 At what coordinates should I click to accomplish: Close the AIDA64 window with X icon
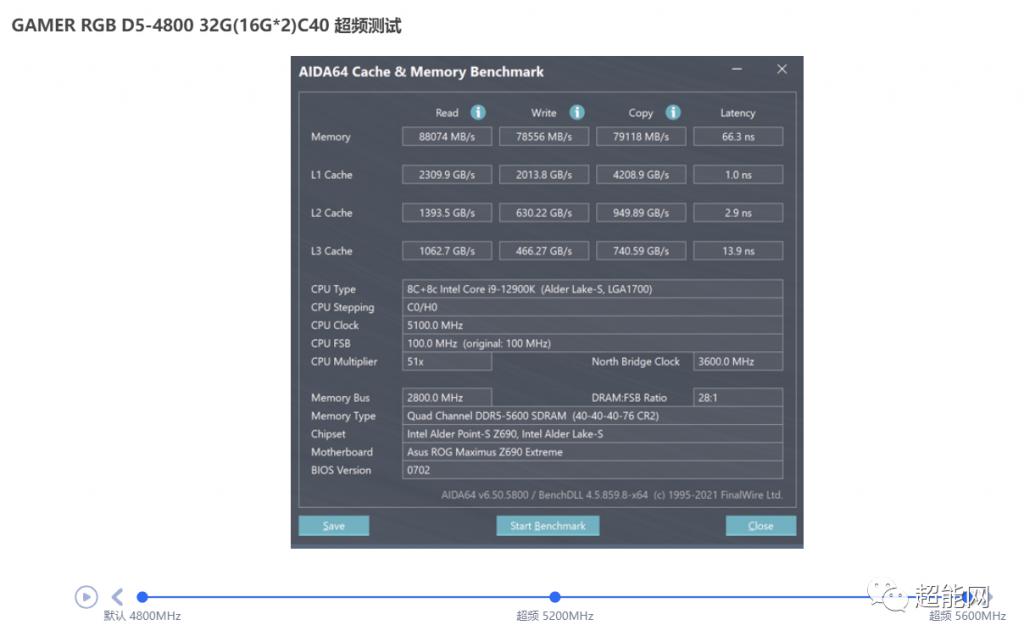782,70
